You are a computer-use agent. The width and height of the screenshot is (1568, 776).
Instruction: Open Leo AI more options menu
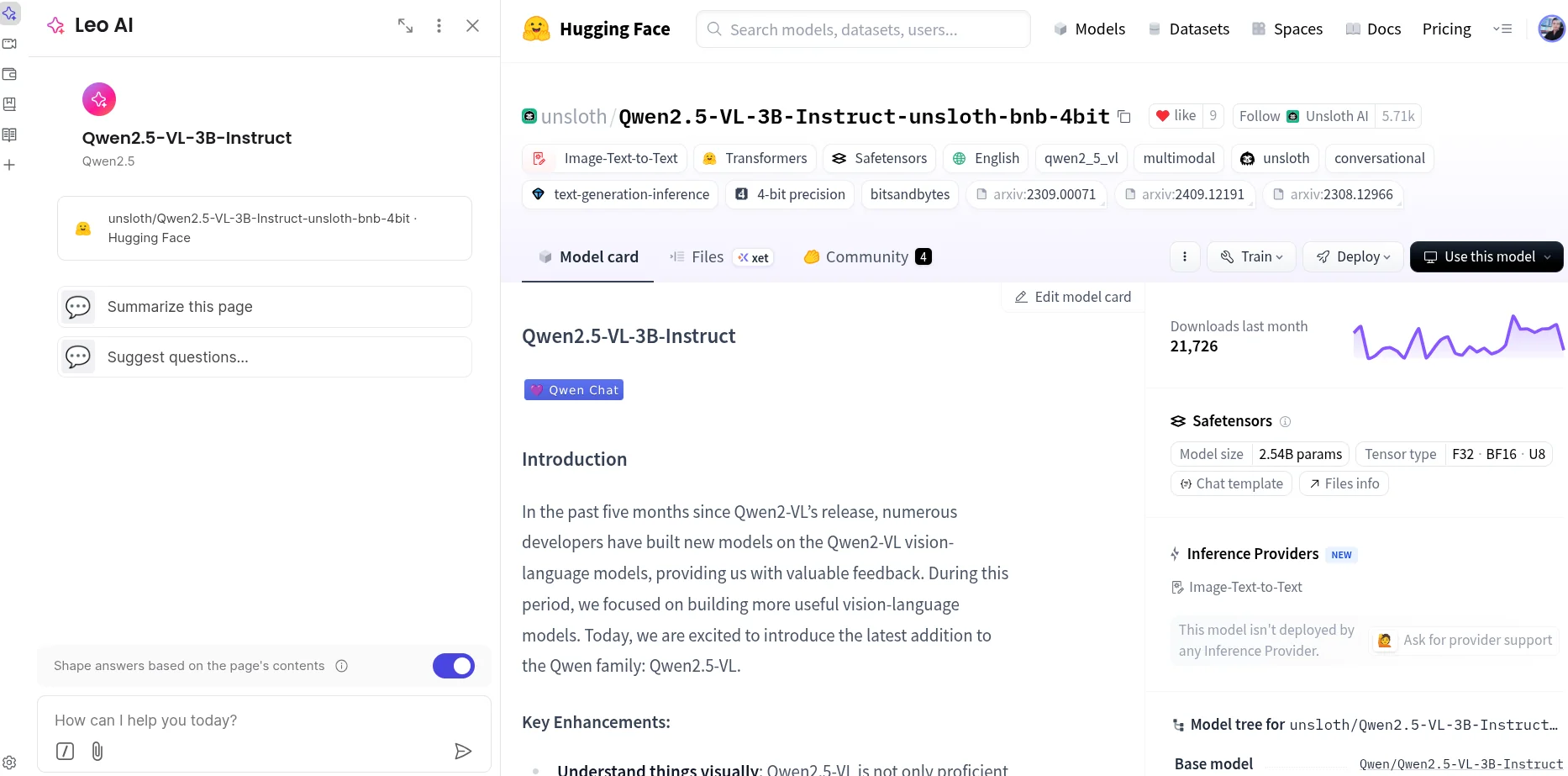[439, 26]
